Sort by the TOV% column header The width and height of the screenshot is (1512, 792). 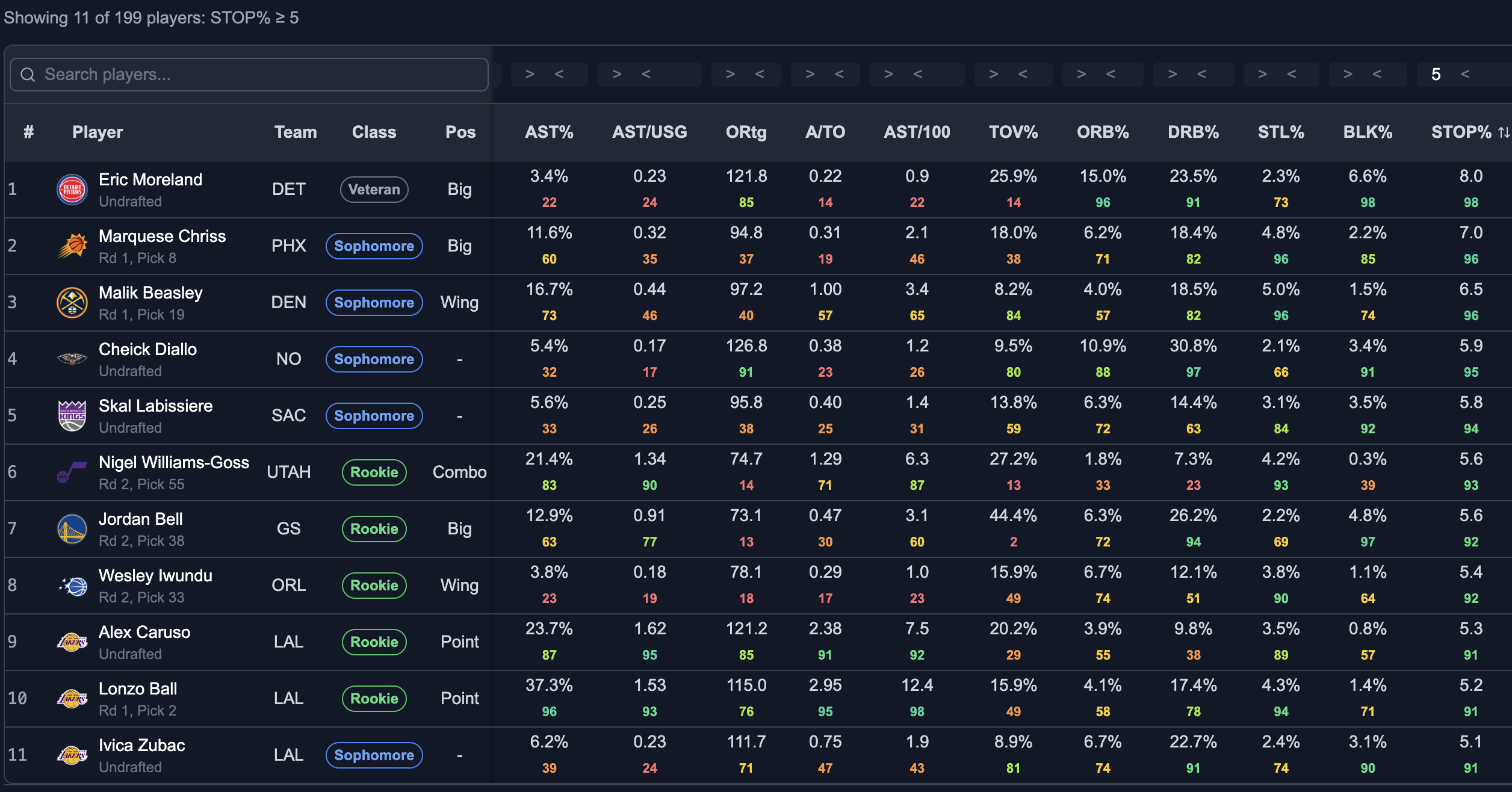(x=1014, y=132)
